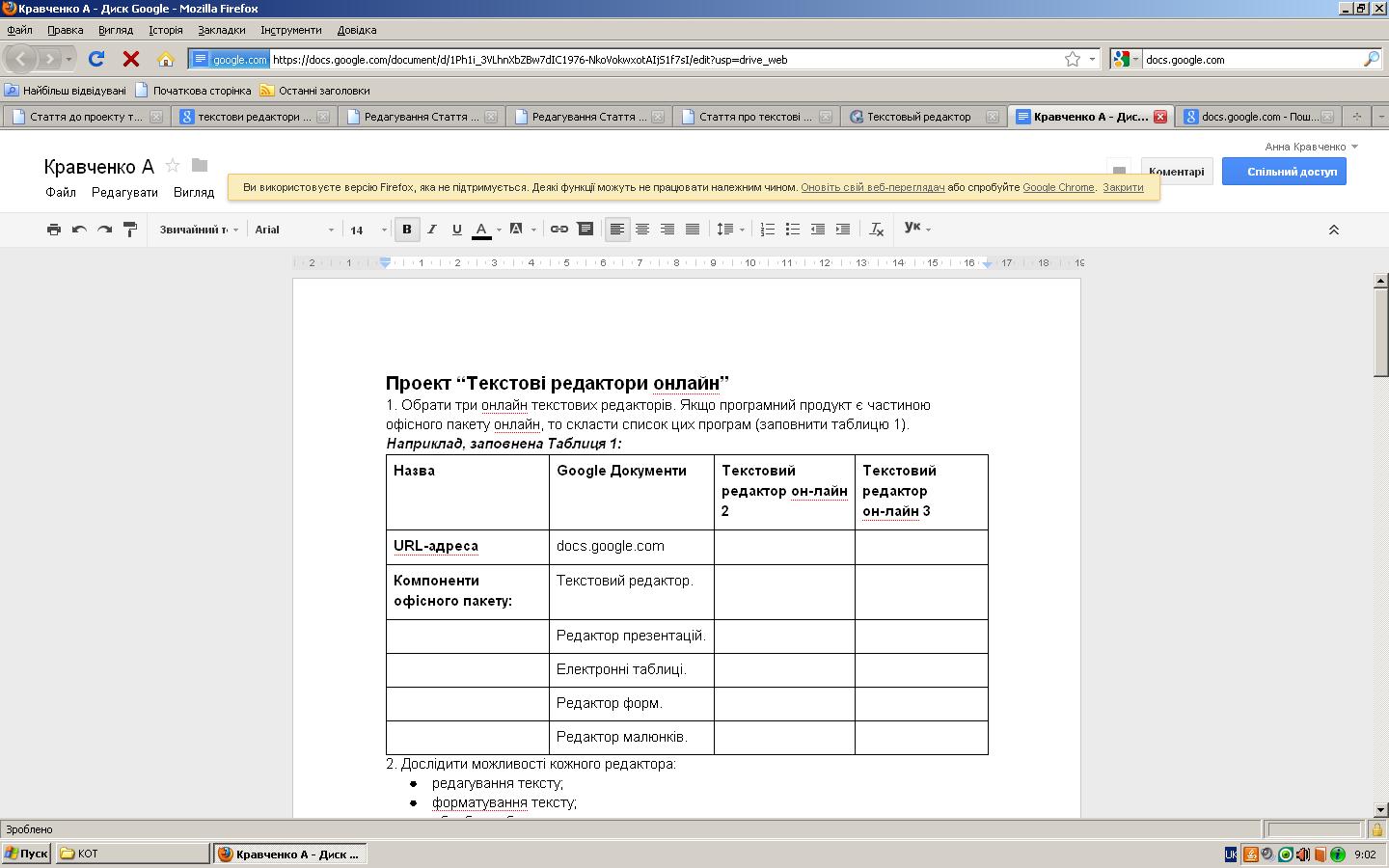This screenshot has width=1389, height=868.
Task: Click the Оновіть свій веб-переглядач link
Action: point(872,187)
